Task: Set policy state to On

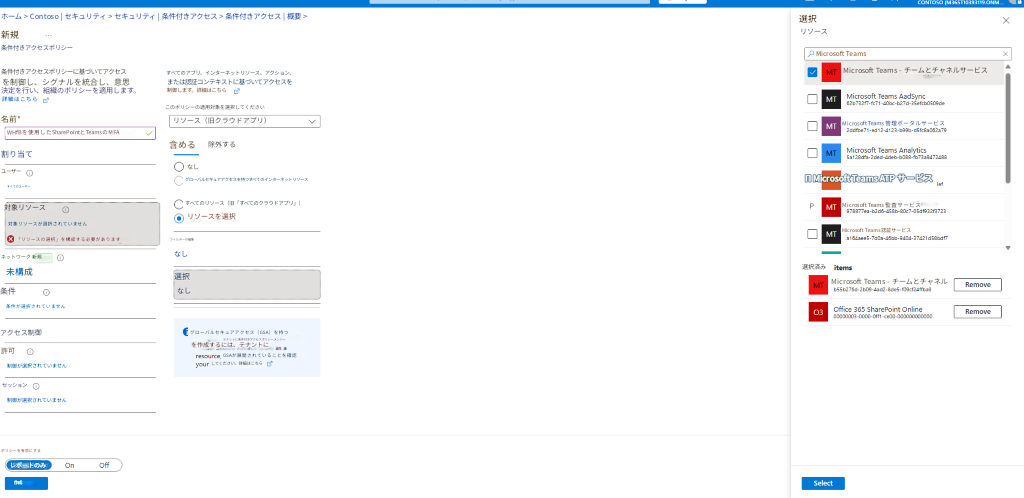Action: (69, 465)
